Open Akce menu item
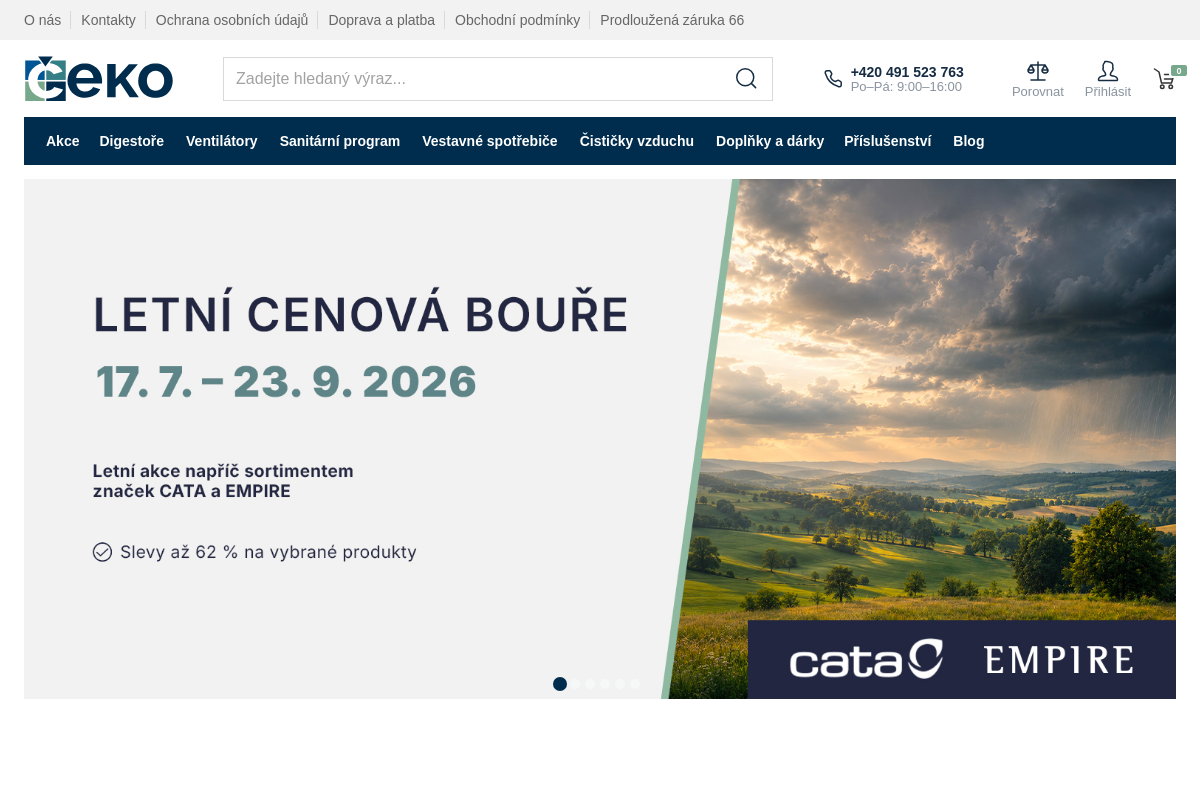The image size is (1200, 800). (x=62, y=141)
